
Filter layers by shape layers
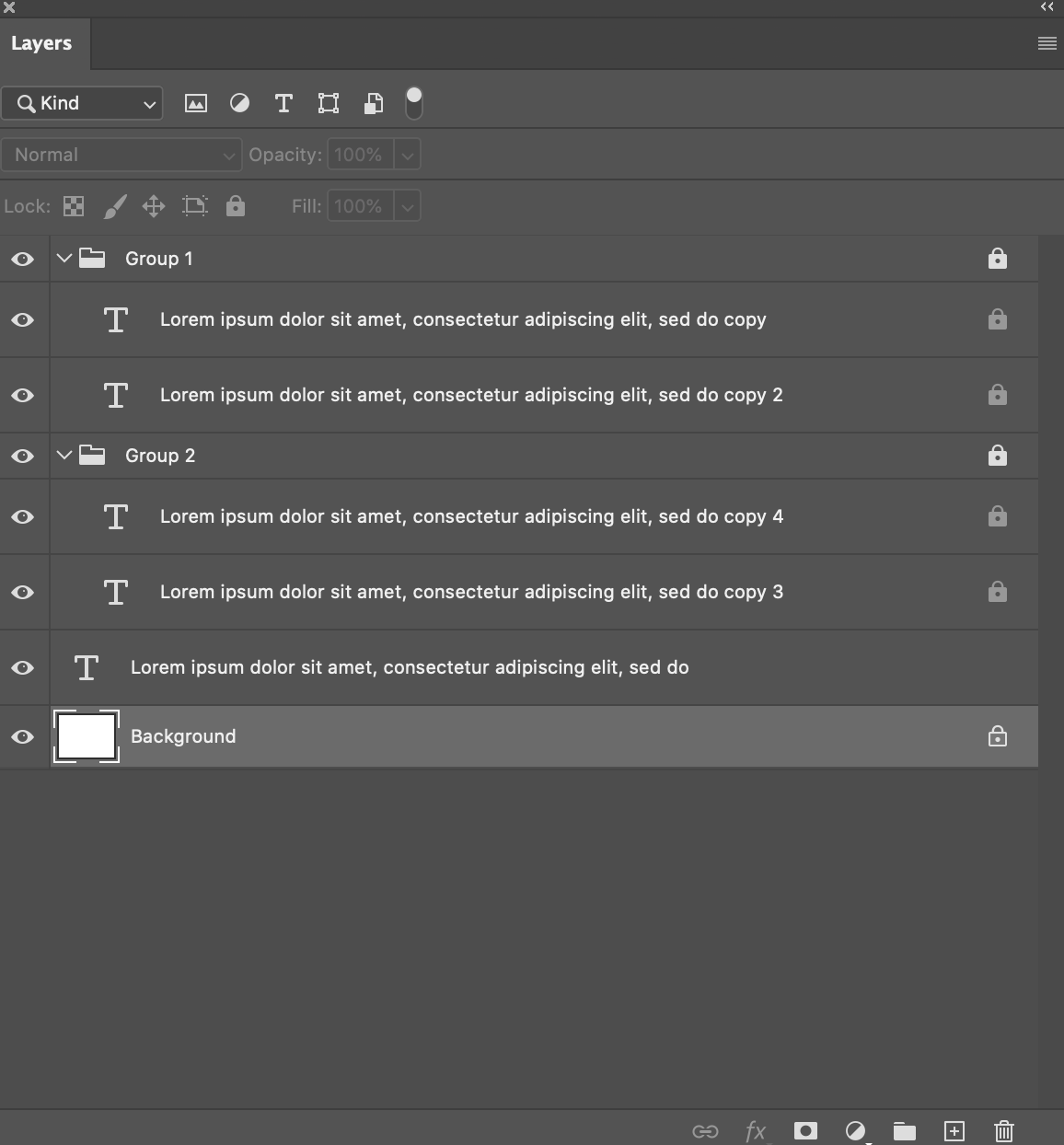pyautogui.click(x=328, y=103)
